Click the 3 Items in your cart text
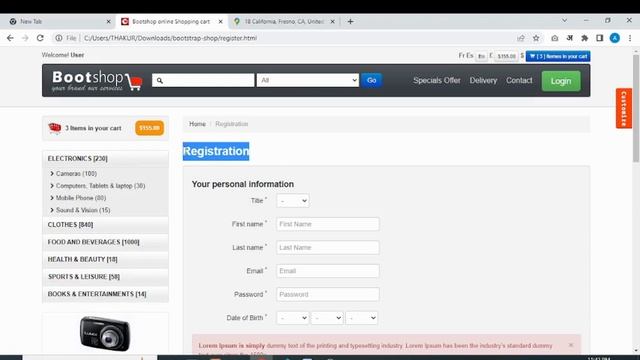This screenshot has height=360, width=640. 93,128
